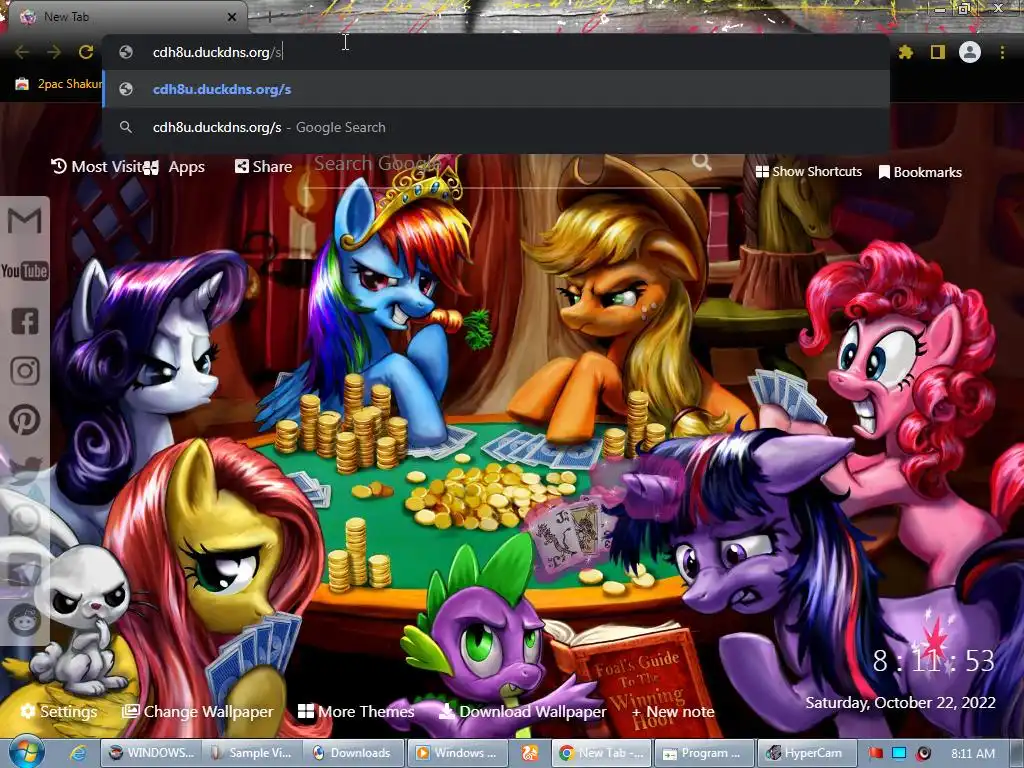Click the 8:11:53 clock widget
1024x768 pixels.
coord(933,661)
